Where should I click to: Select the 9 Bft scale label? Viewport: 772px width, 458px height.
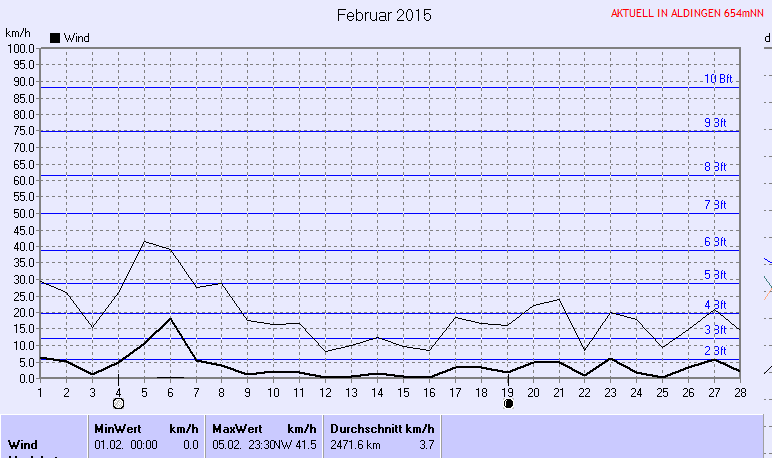715,123
